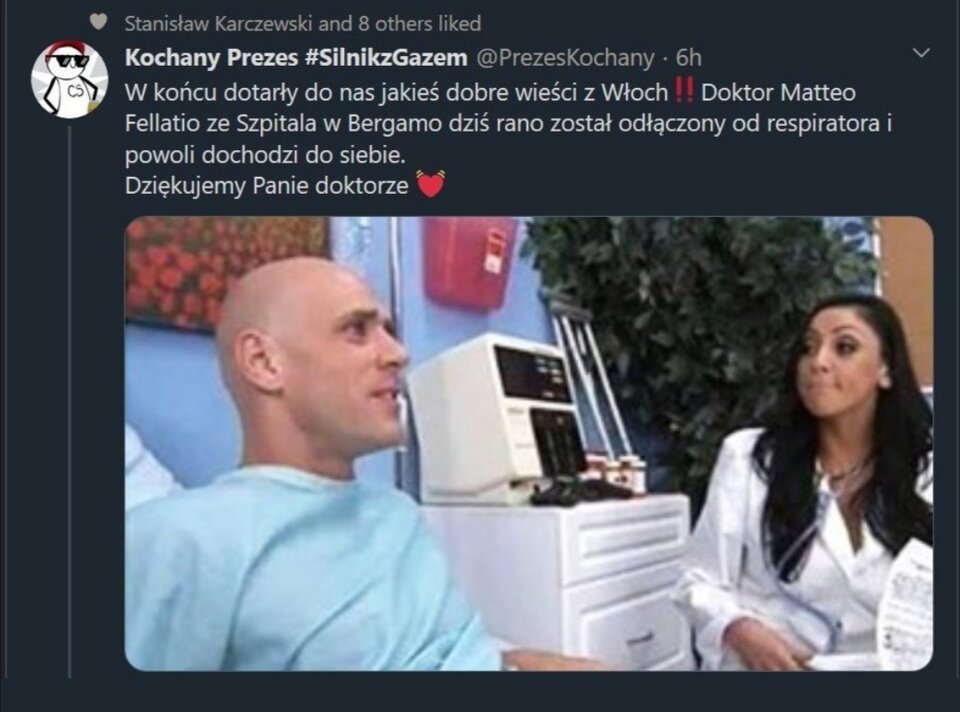This screenshot has width=960, height=712.
Task: Open the #SilnikzGazem hashtag
Action: click(x=386, y=57)
